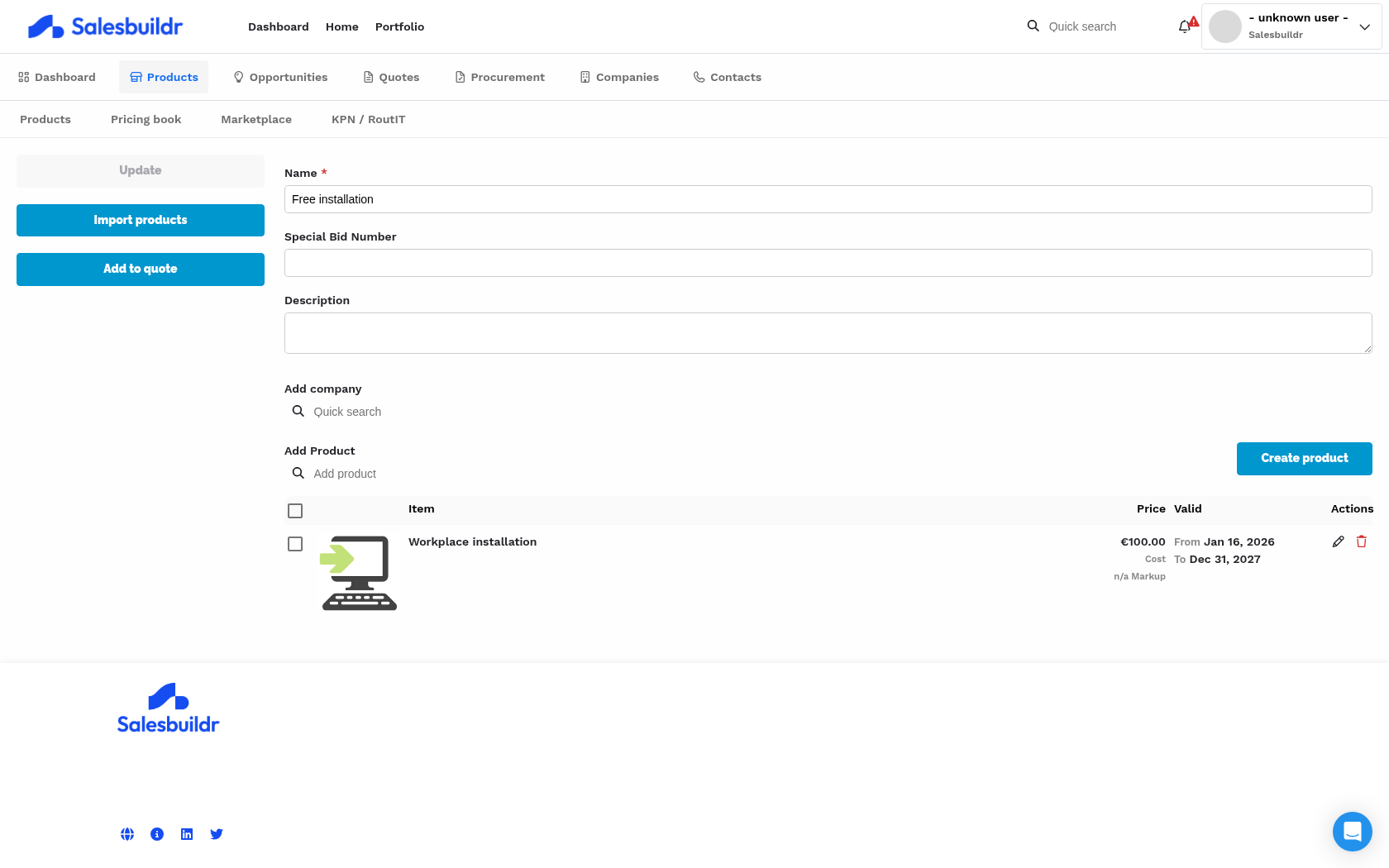The height and width of the screenshot is (868, 1389).
Task: Click the user avatar circle
Action: coord(1225,26)
